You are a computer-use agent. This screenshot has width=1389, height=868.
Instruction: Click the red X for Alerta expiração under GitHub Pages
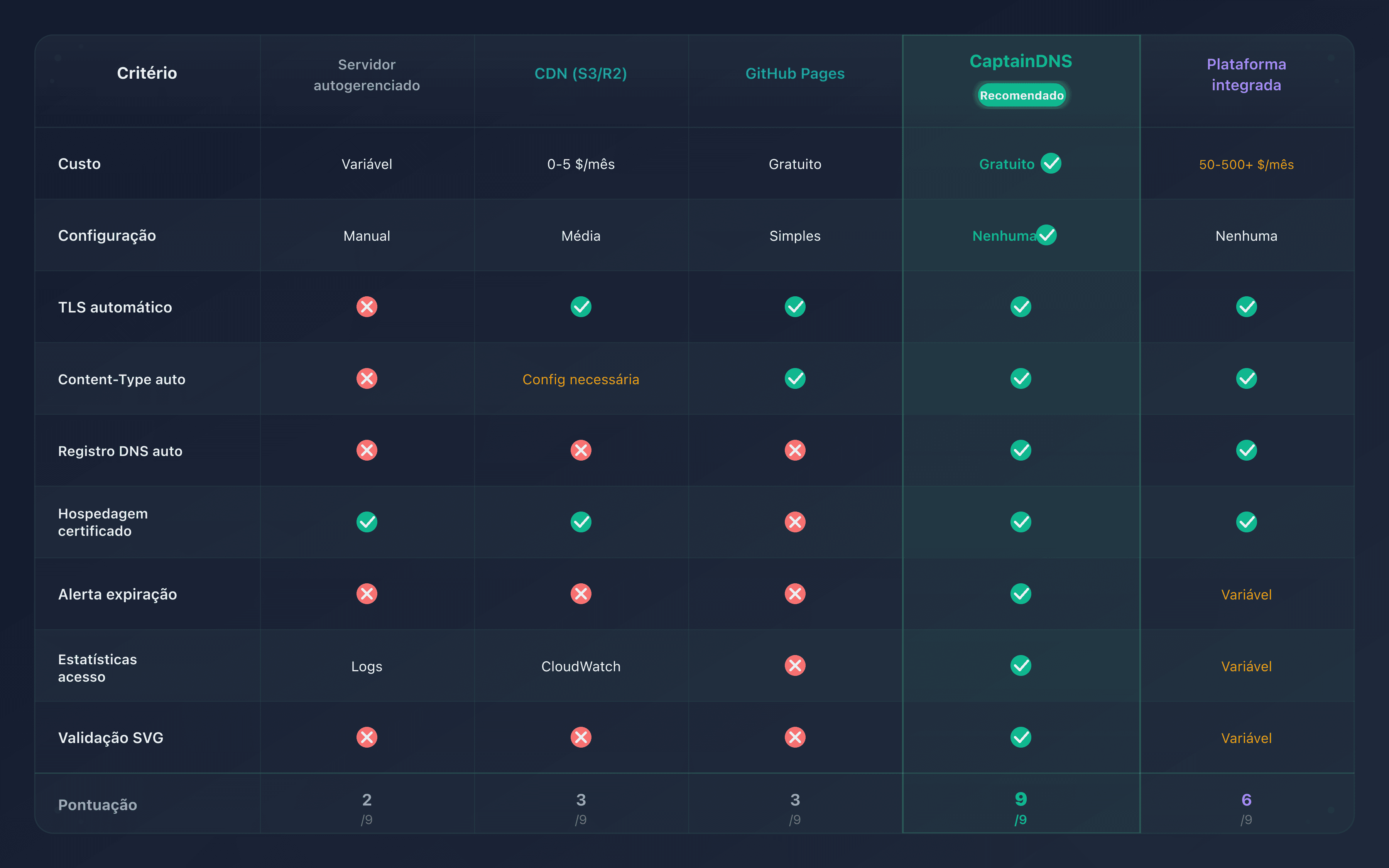(x=795, y=594)
